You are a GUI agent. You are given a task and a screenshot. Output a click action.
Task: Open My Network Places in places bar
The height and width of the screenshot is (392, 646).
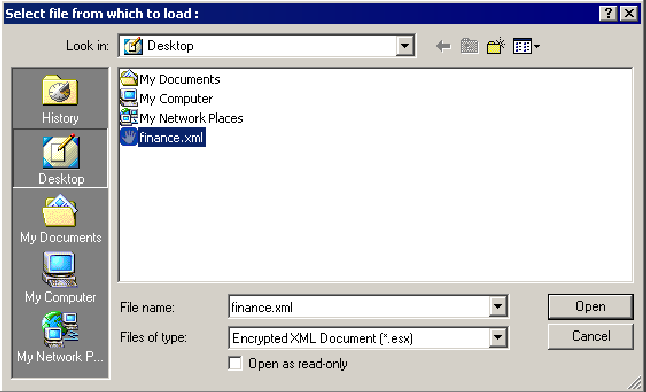pos(60,337)
